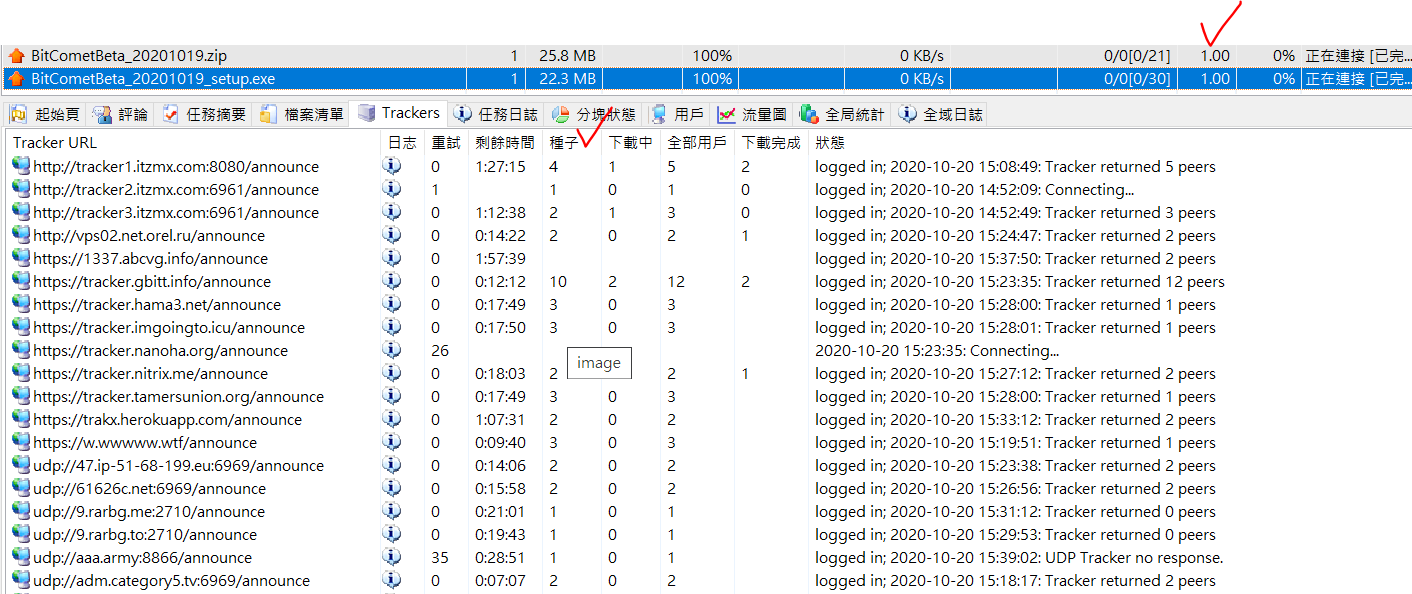Open the 全局統計 tab
This screenshot has height=594, width=1412.
pyautogui.click(x=842, y=114)
